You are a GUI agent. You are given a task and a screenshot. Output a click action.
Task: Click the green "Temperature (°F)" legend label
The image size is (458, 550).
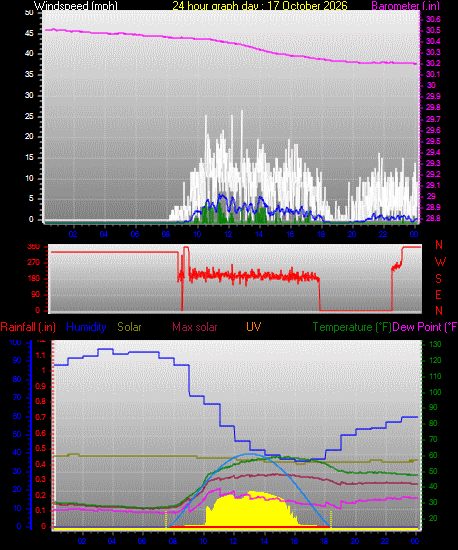click(352, 327)
